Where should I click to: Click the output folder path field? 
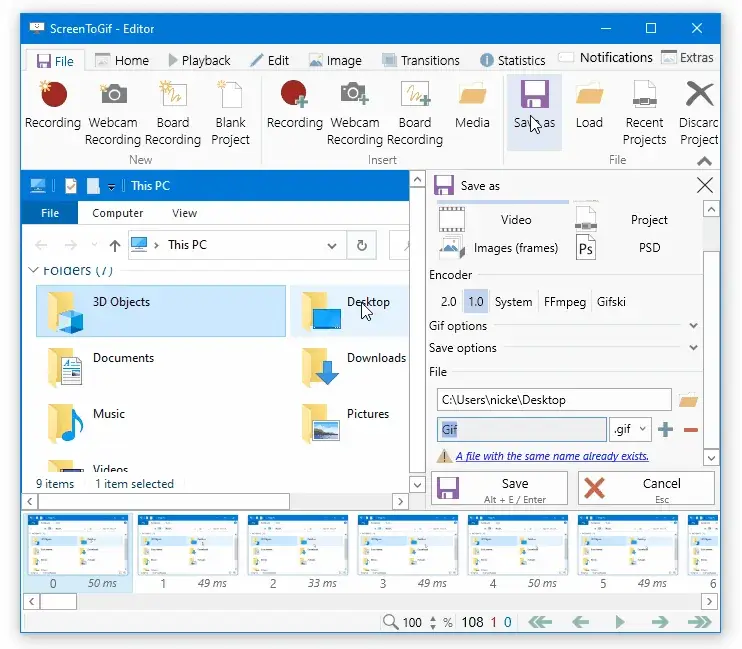coord(554,400)
